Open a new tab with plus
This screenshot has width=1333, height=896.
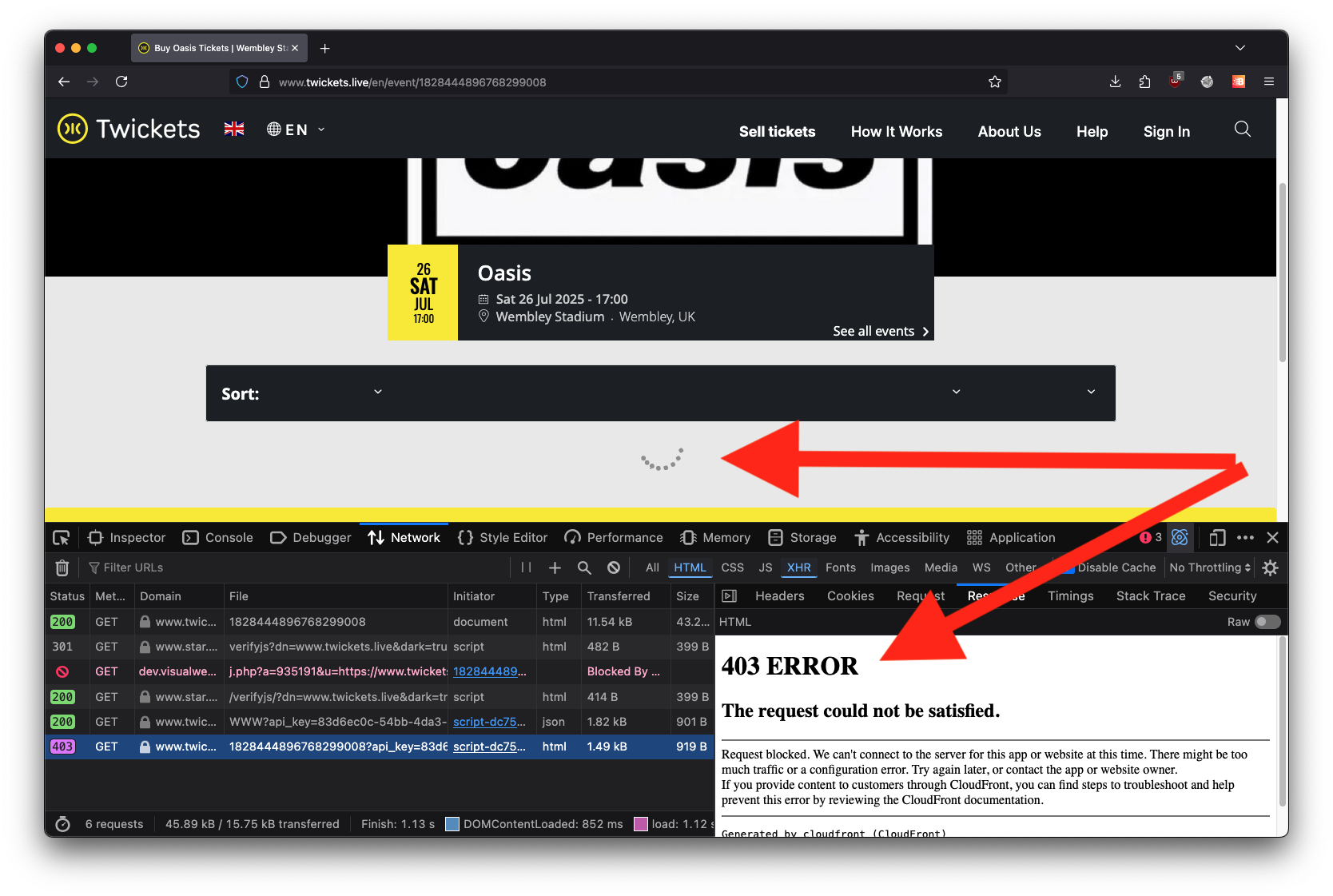324,48
